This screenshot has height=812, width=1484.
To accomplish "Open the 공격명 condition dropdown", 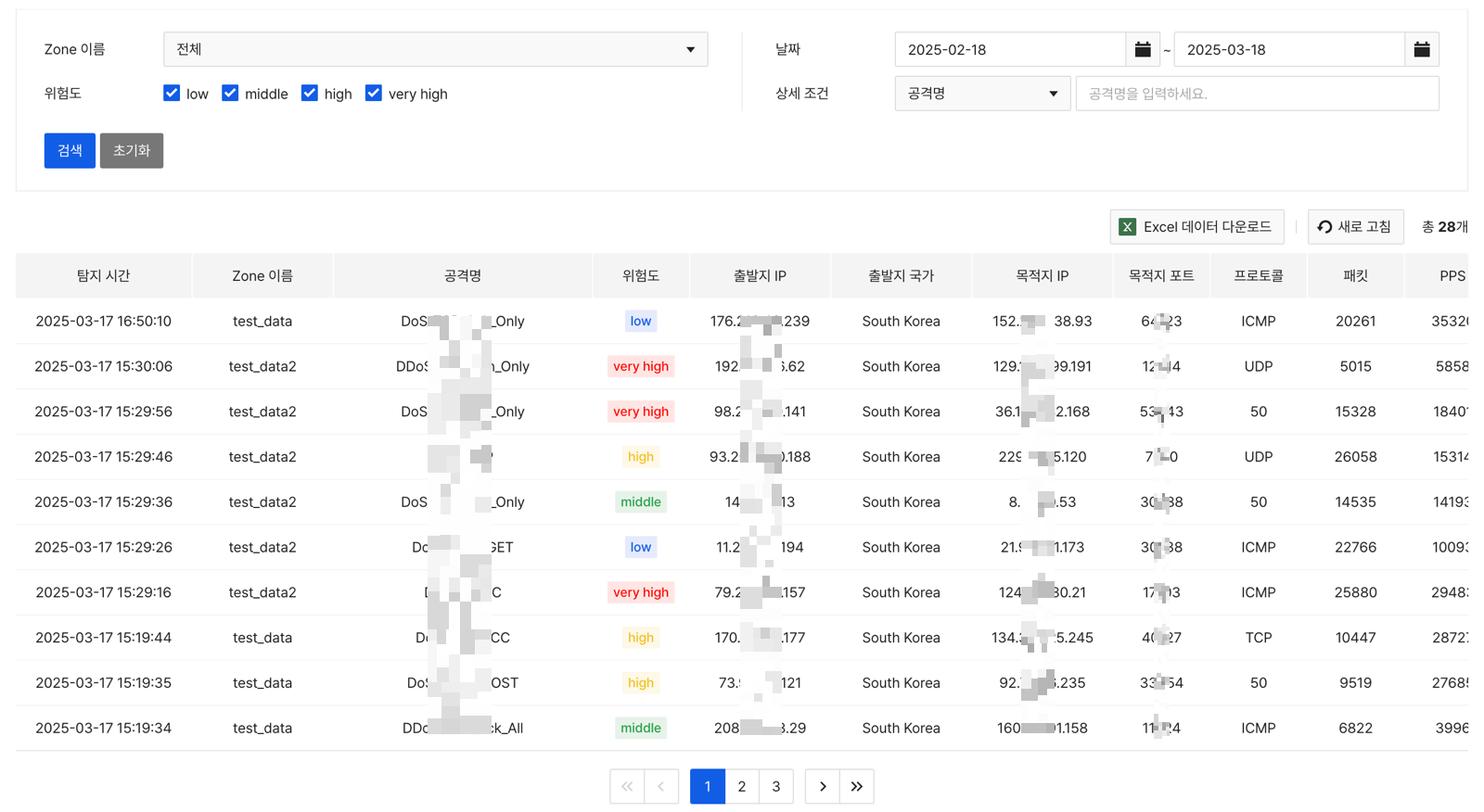I will (x=982, y=94).
